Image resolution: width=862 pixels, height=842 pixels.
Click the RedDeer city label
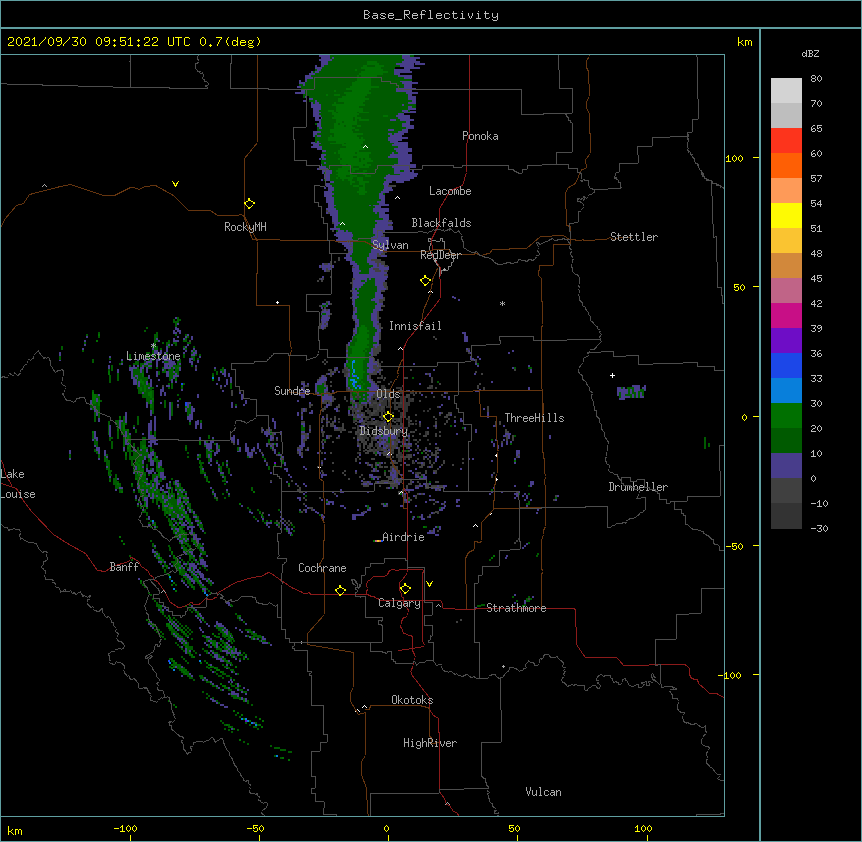[x=440, y=255]
